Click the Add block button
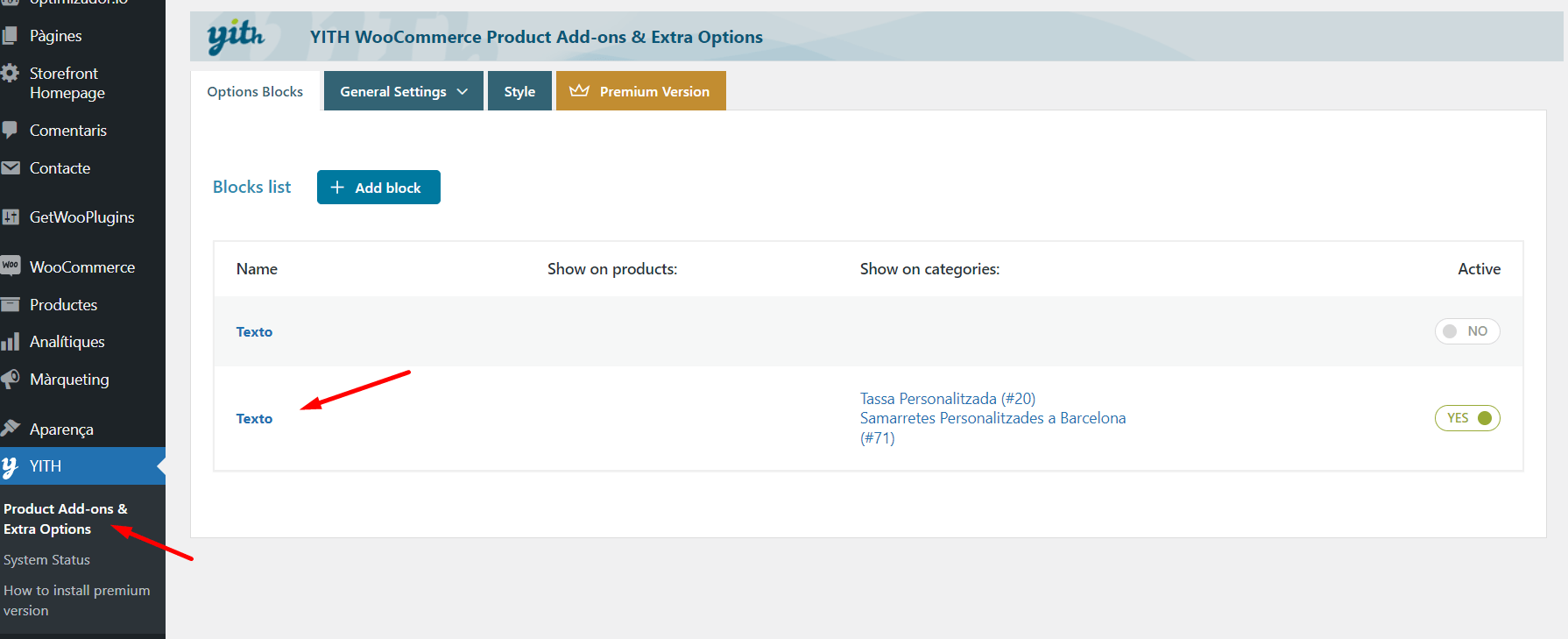The image size is (1568, 639). click(x=378, y=188)
